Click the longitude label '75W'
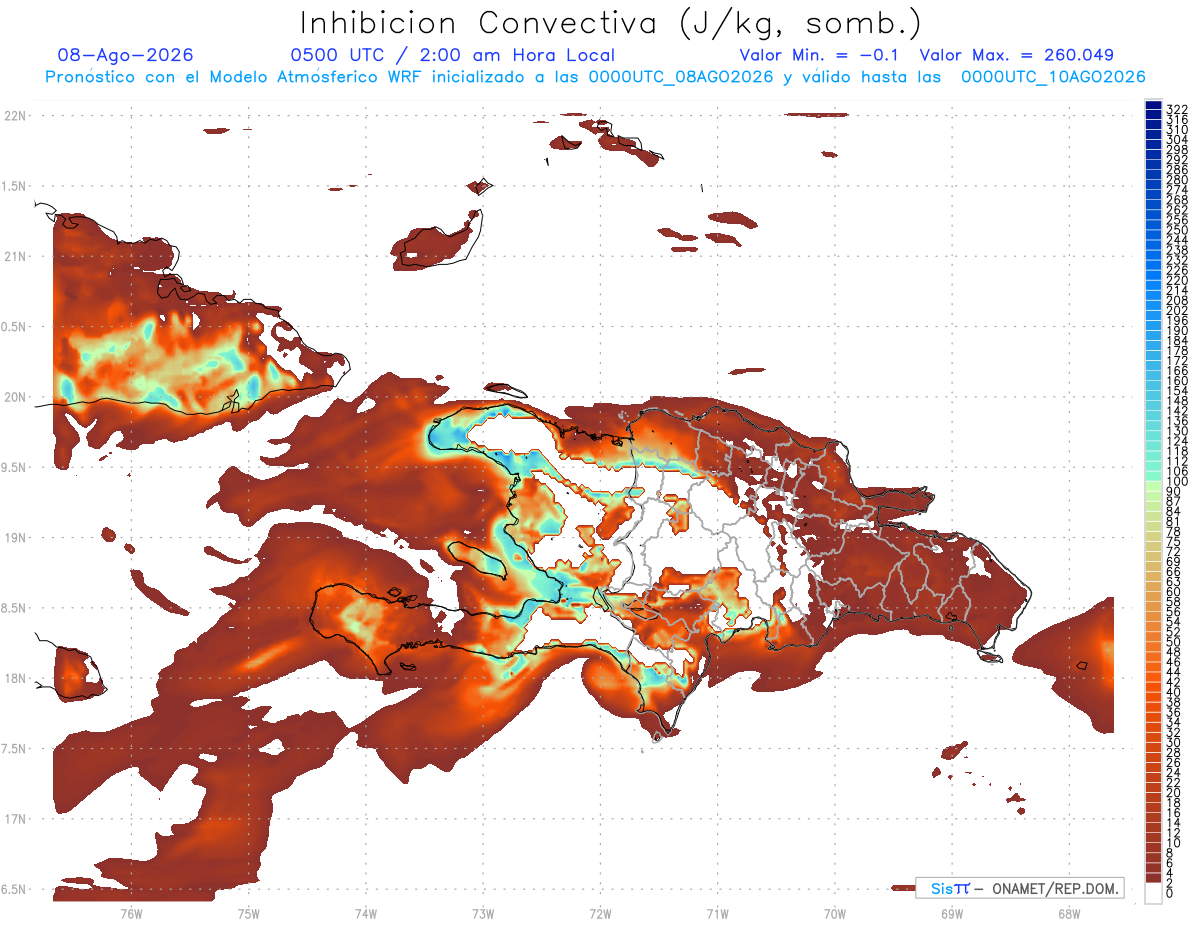 click(248, 913)
